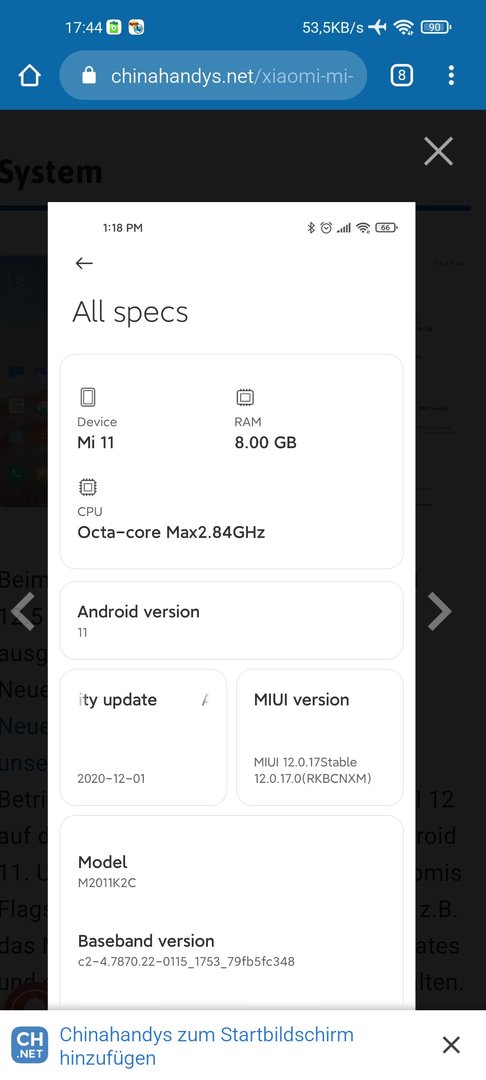
Task: Open the browser home page icon
Action: [30, 75]
